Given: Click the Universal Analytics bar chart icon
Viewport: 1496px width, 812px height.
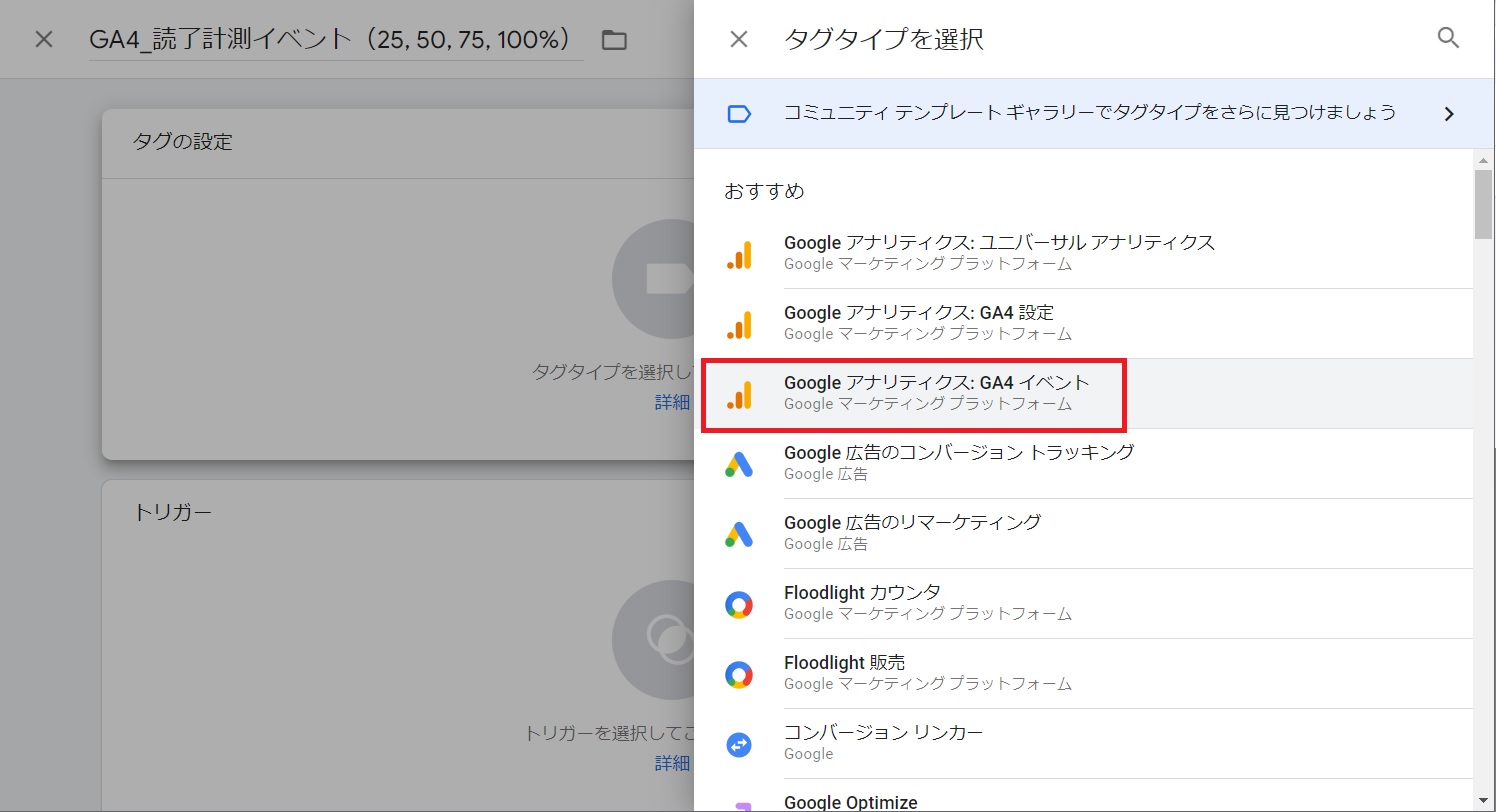Looking at the screenshot, I should pyautogui.click(x=738, y=254).
